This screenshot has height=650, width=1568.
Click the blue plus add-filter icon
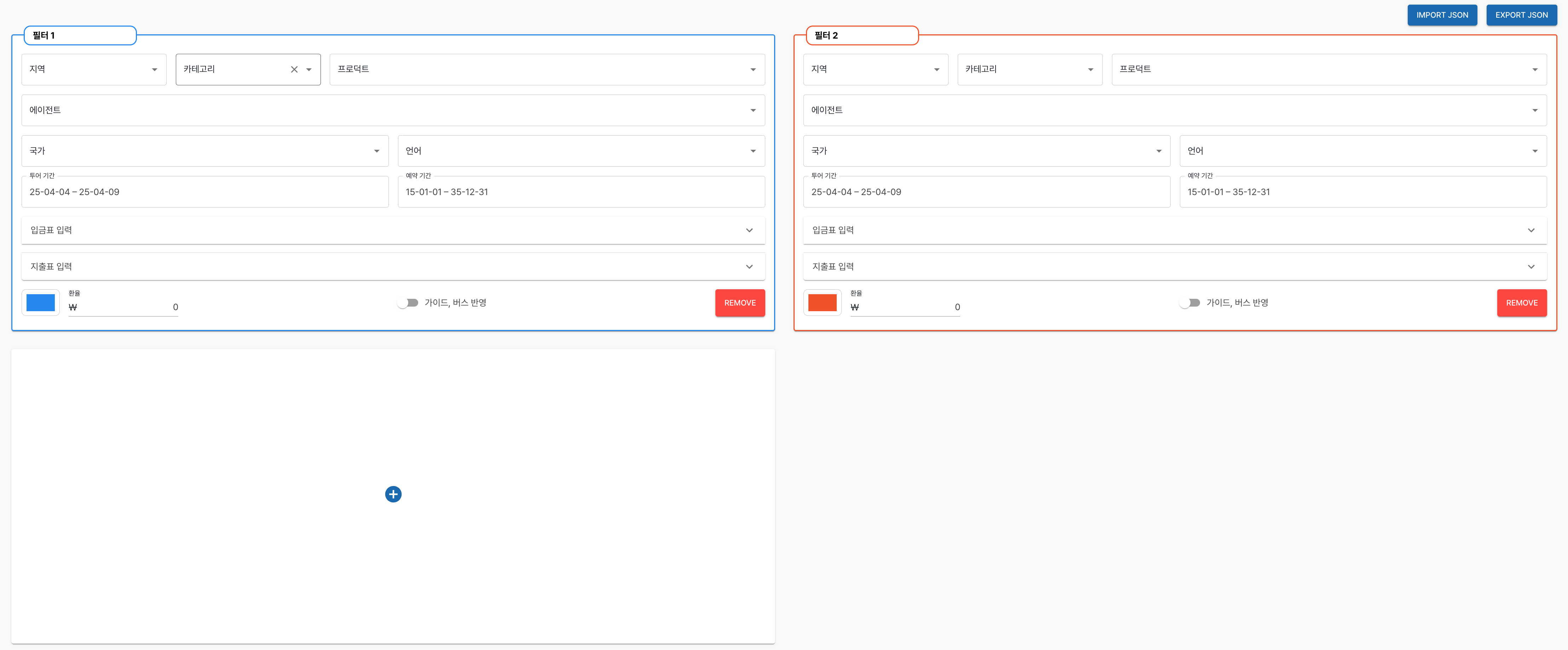(x=393, y=494)
